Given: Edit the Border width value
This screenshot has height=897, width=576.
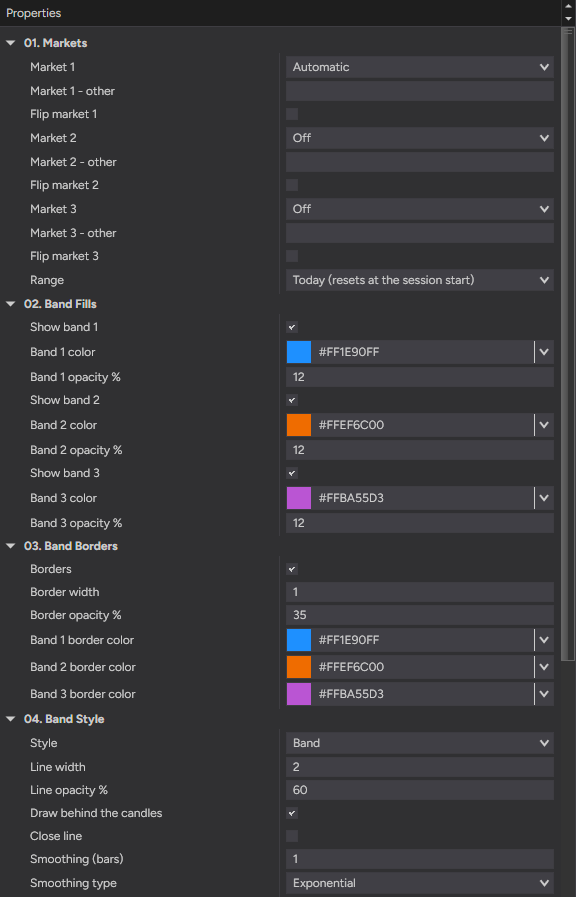Looking at the screenshot, I should pos(419,592).
